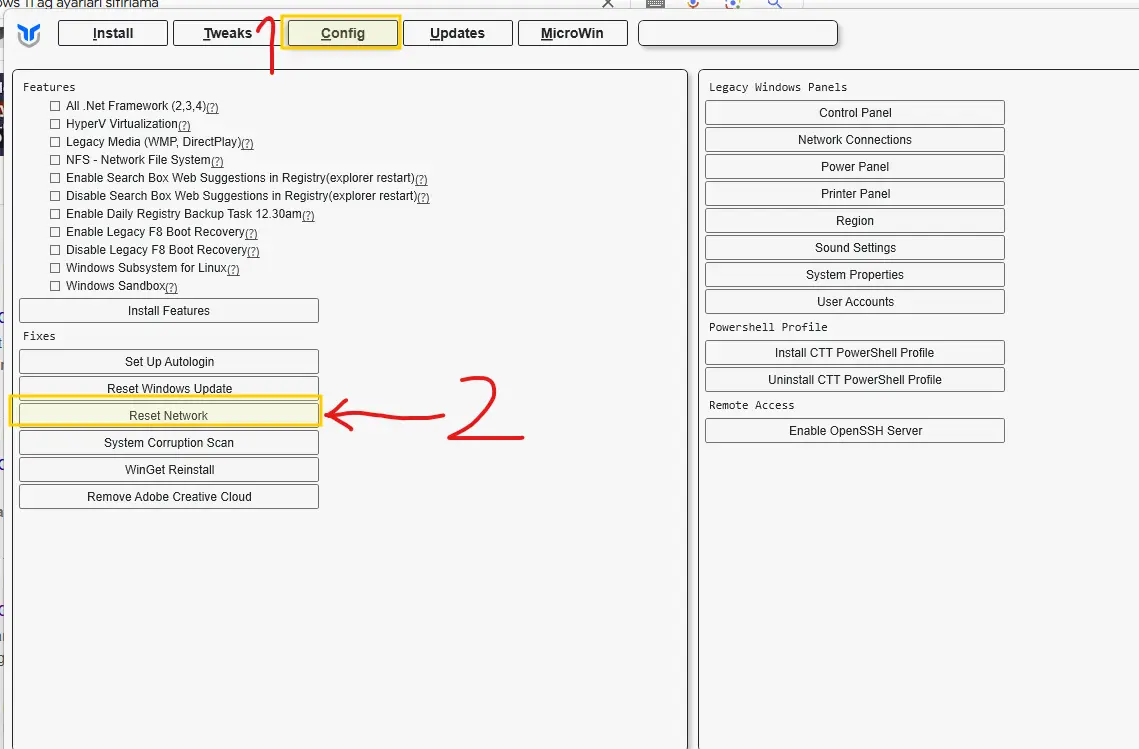
Task: Go to the Updates tab
Action: pyautogui.click(x=458, y=33)
